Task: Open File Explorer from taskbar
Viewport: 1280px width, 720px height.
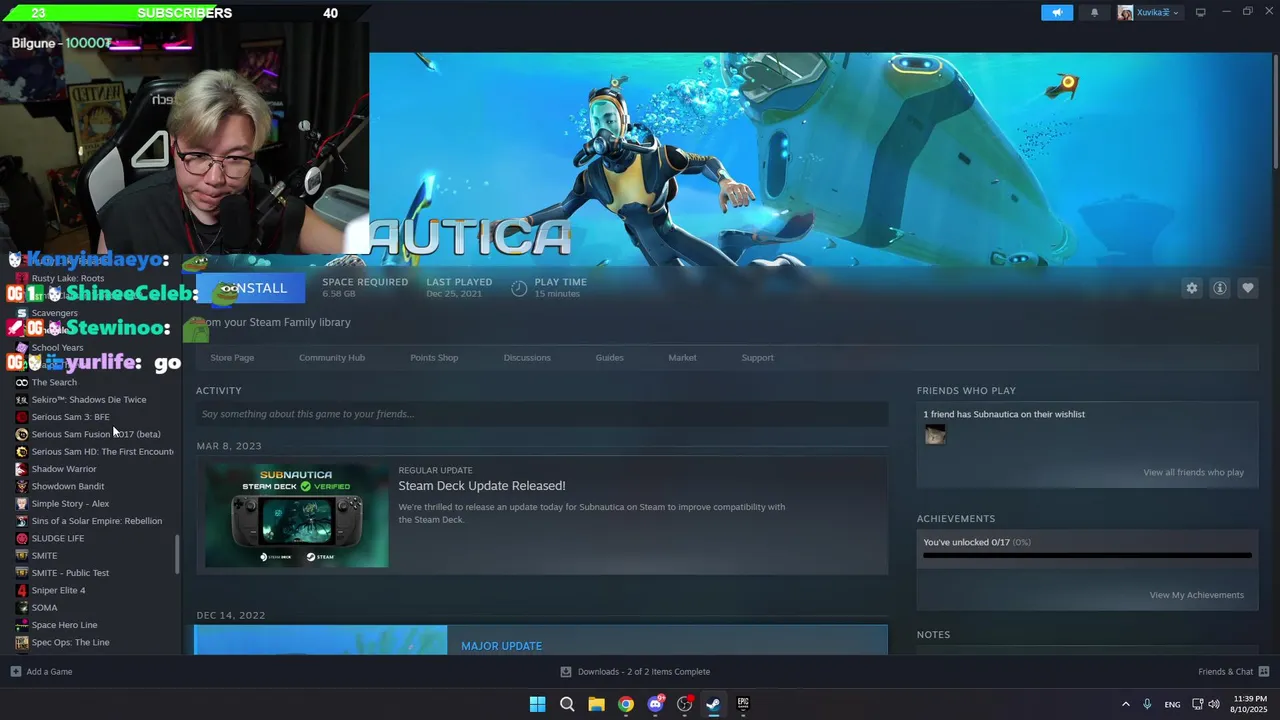Action: click(x=596, y=704)
